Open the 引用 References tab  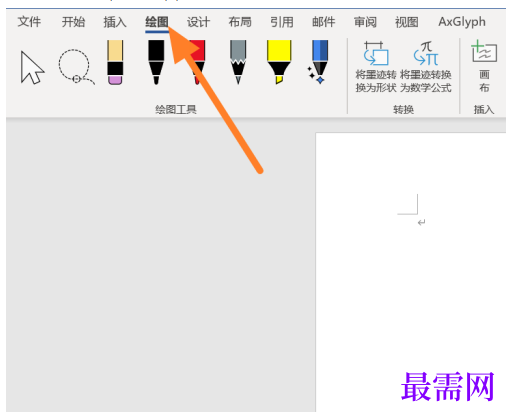282,22
